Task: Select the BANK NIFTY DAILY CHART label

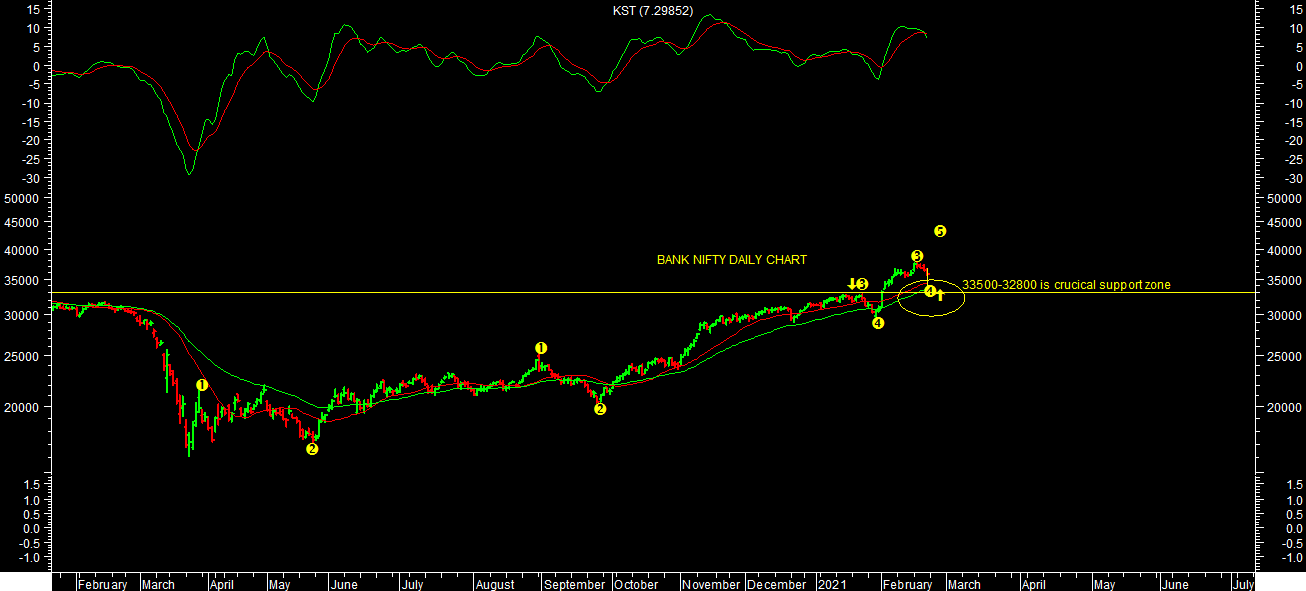Action: pos(731,260)
